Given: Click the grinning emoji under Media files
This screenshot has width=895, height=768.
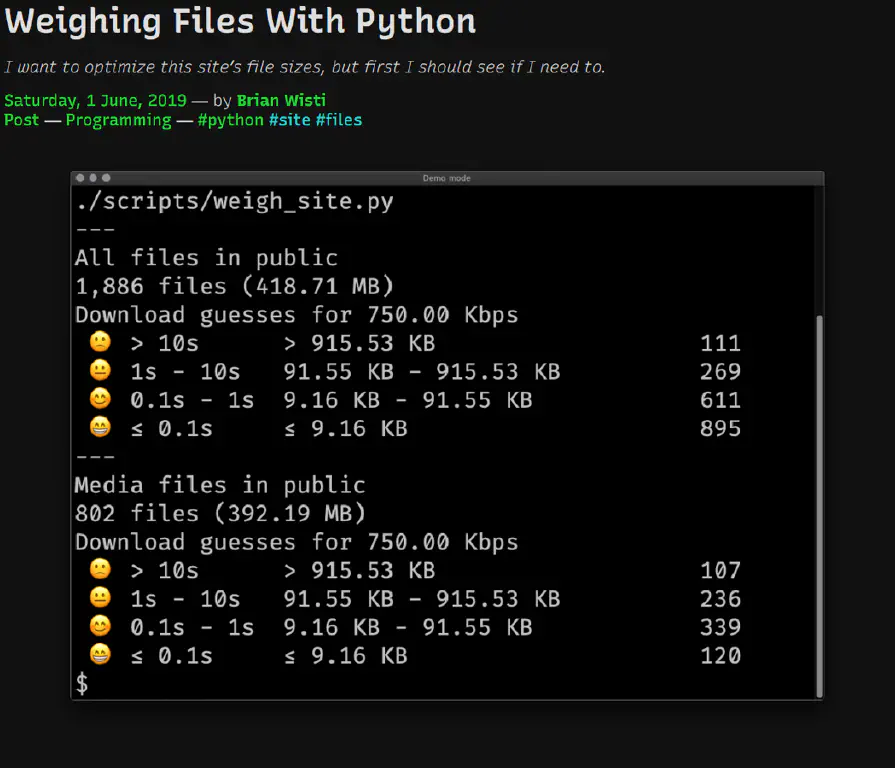Looking at the screenshot, I should 100,656.
